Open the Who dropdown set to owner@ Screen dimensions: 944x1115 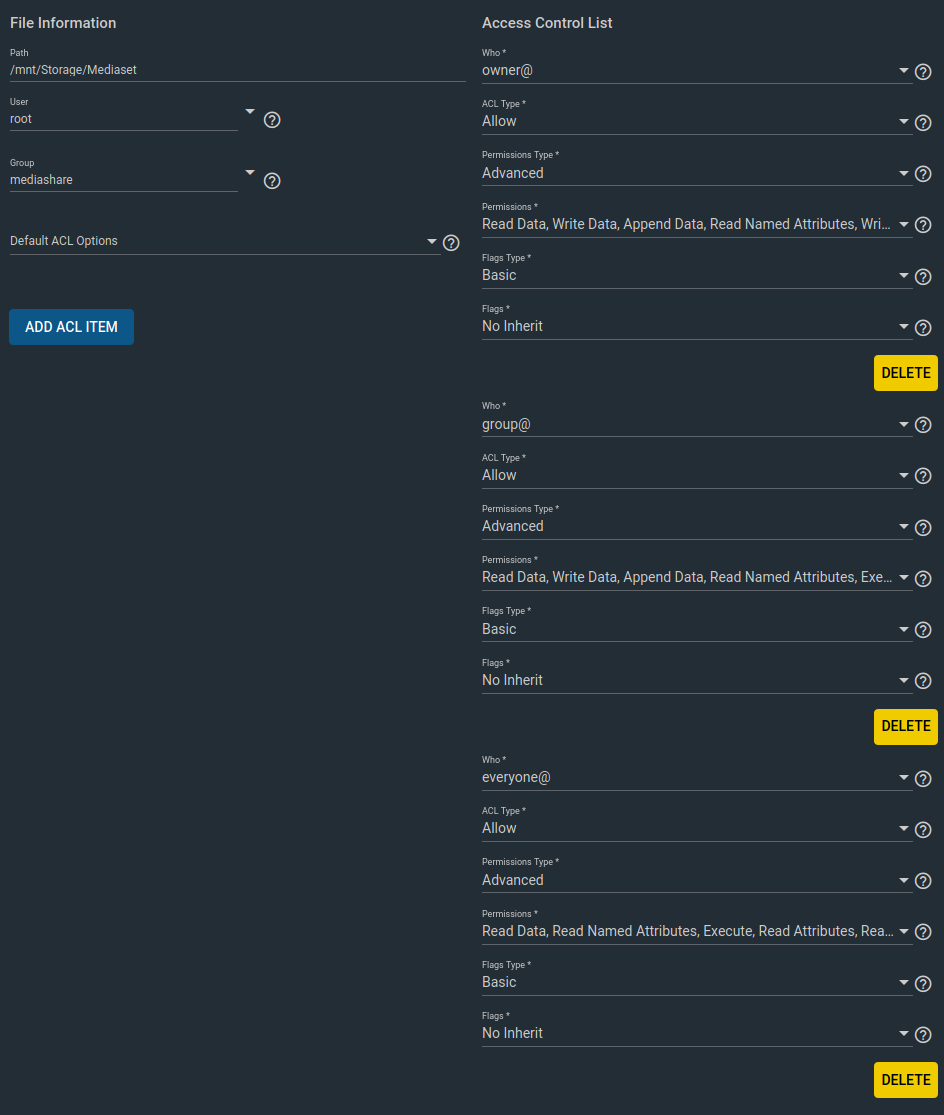tap(697, 66)
